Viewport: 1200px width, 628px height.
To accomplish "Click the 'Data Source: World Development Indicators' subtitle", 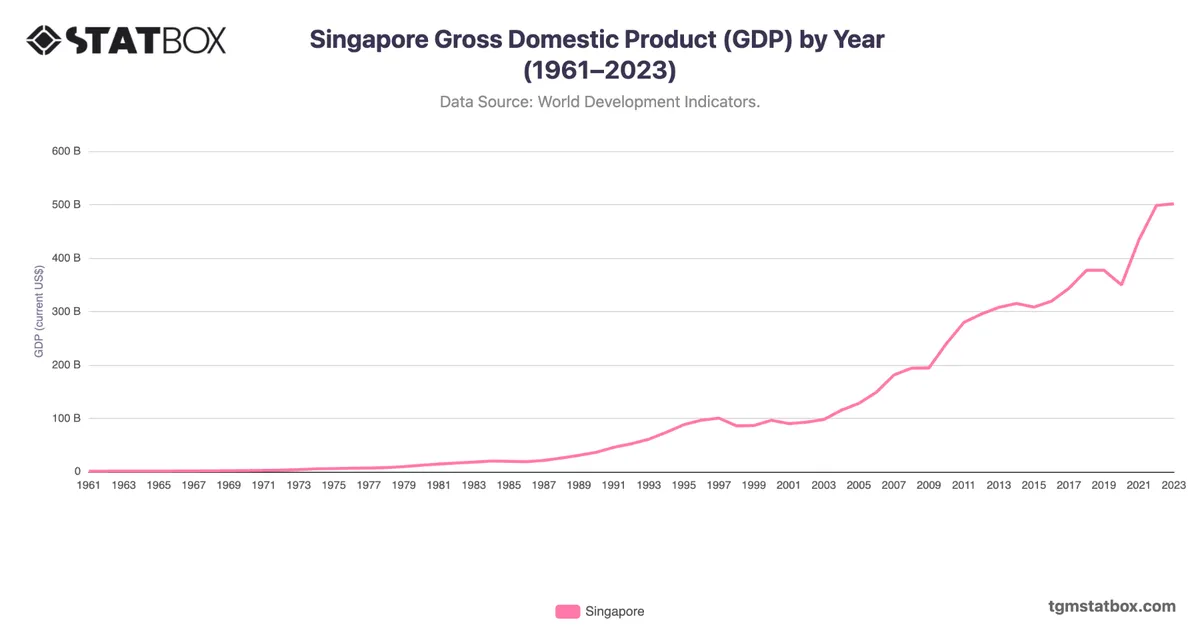I will click(x=600, y=102).
